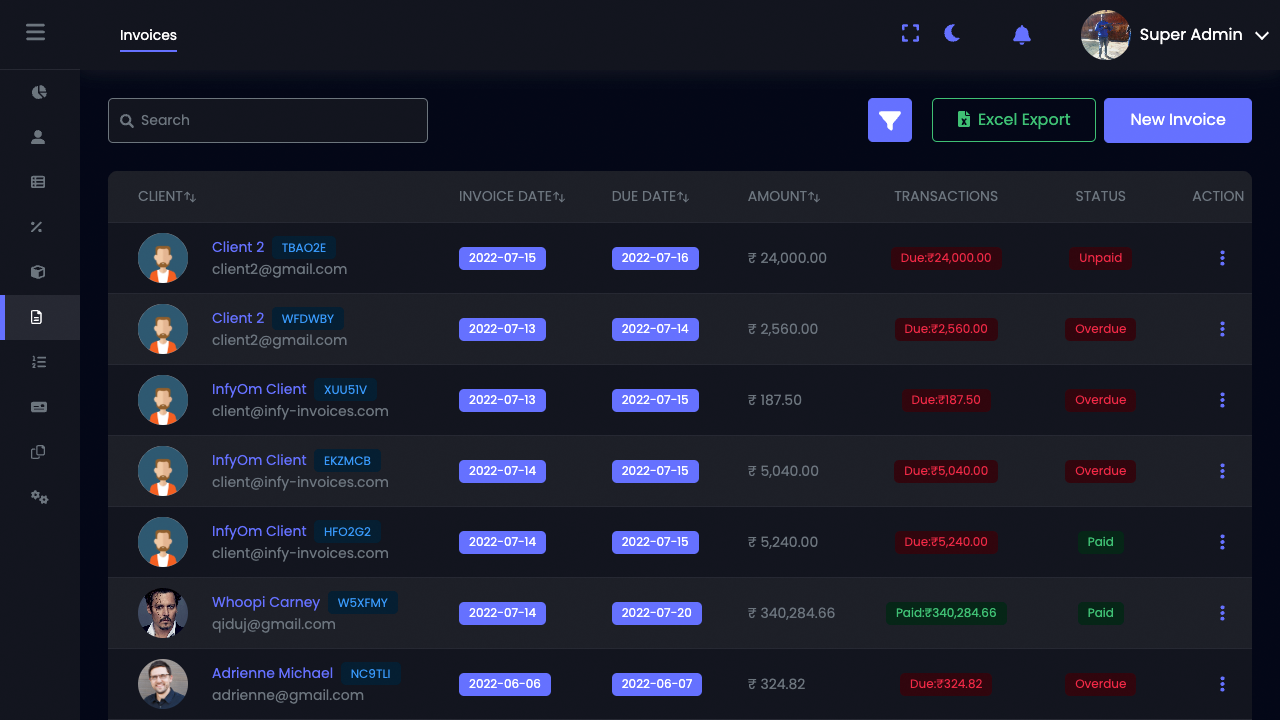This screenshot has width=1280, height=720.
Task: Enter fullscreen using the expand icon
Action: (x=910, y=33)
